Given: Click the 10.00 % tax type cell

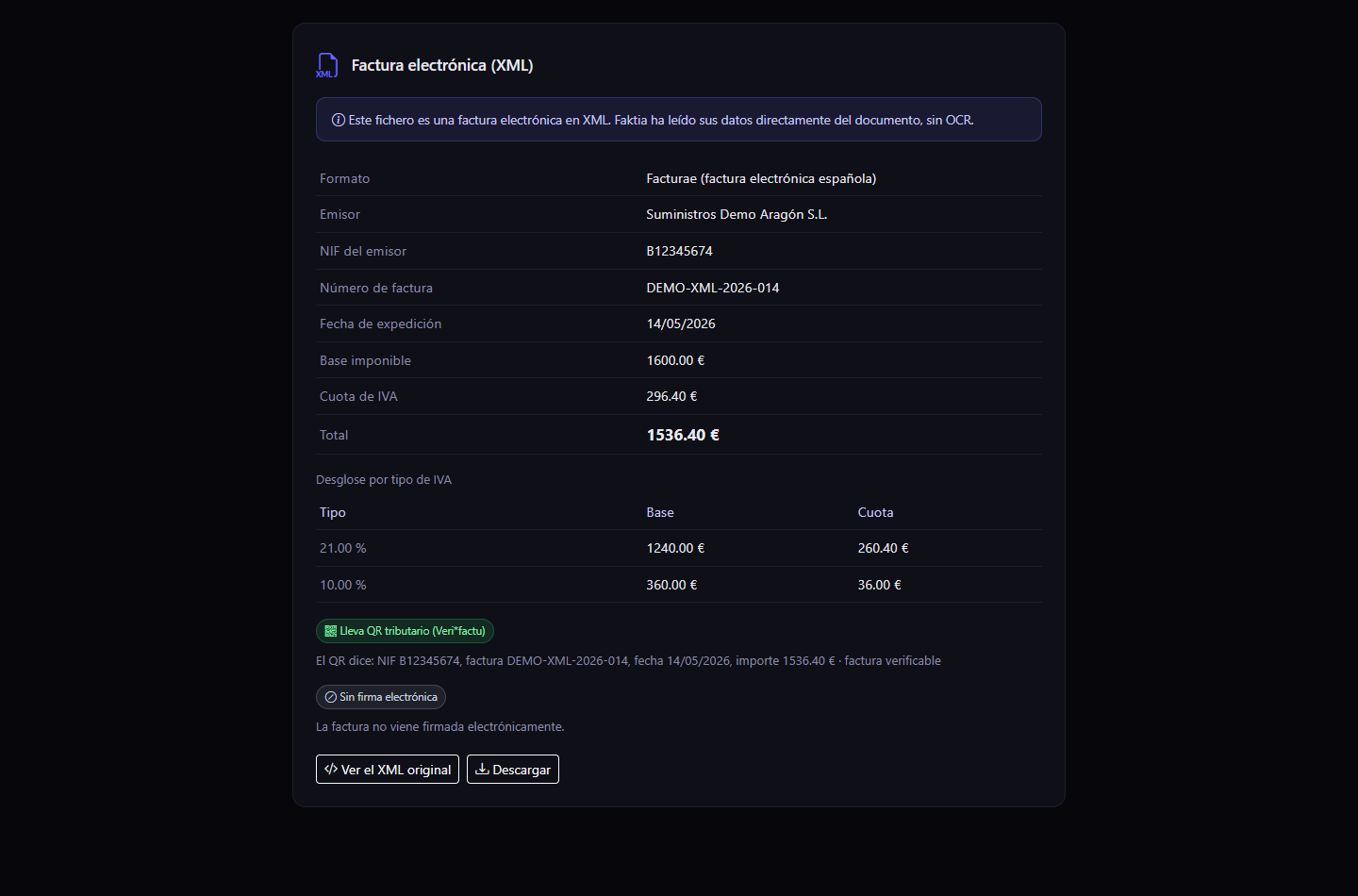Looking at the screenshot, I should click(343, 585).
